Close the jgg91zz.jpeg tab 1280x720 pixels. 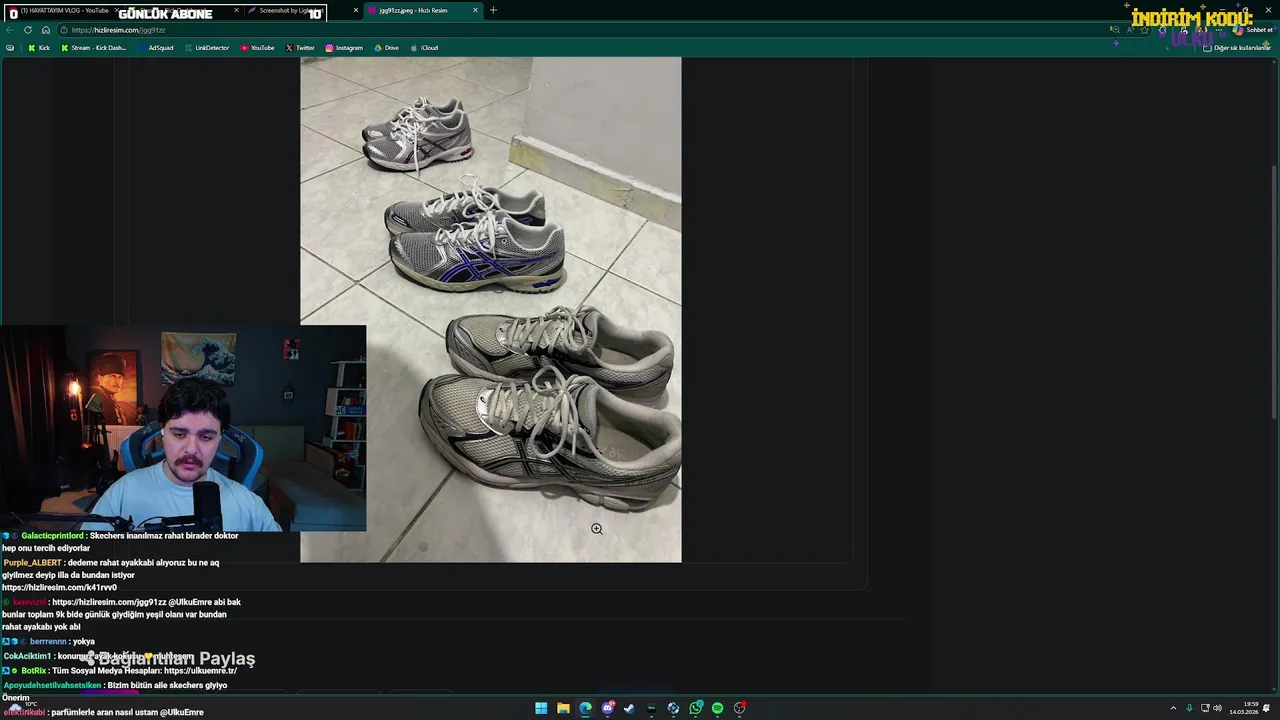coord(475,11)
